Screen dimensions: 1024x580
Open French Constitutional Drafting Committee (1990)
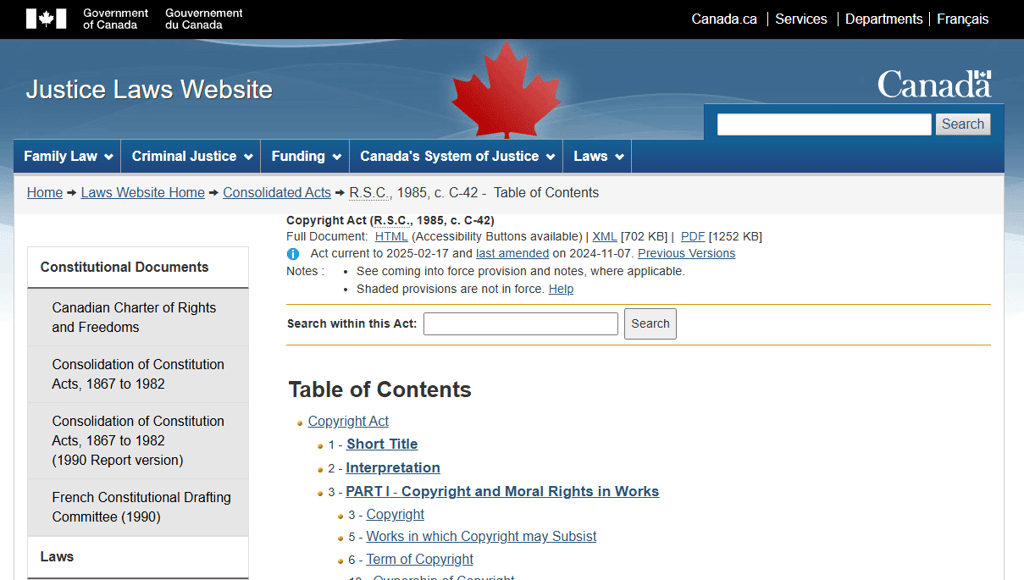[138, 508]
